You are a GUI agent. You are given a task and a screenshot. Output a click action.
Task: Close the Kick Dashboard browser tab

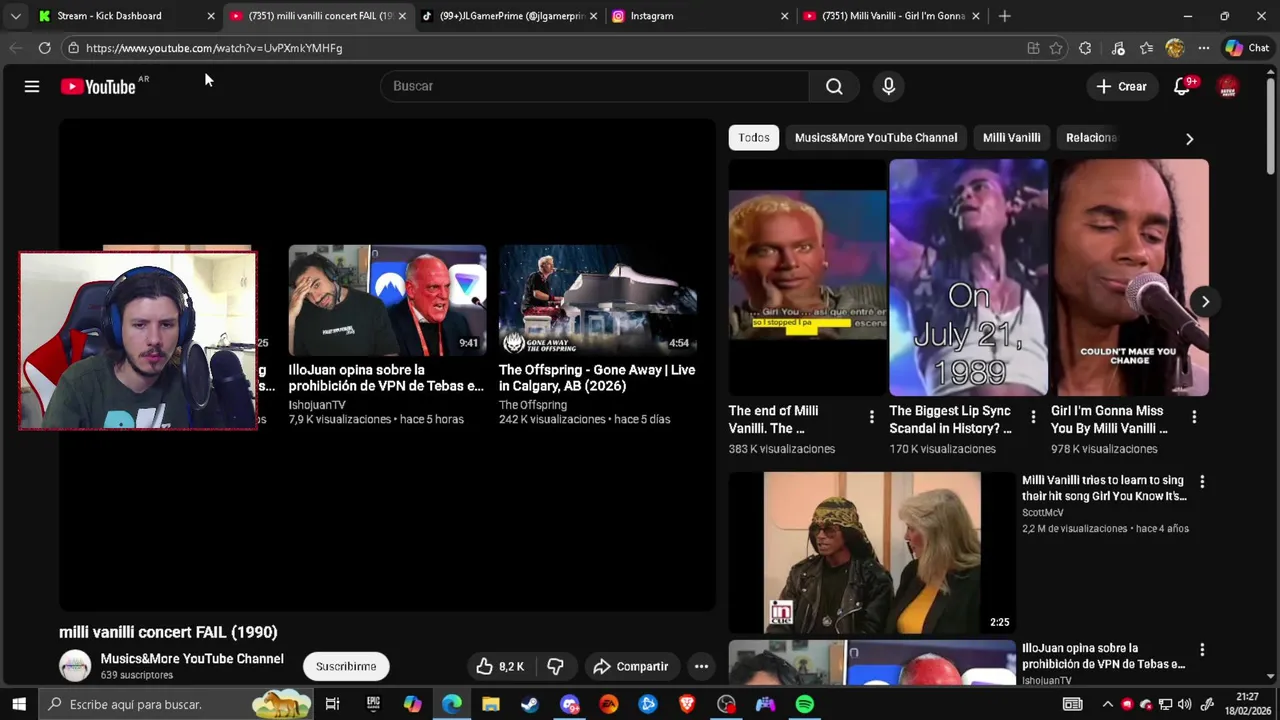pyautogui.click(x=211, y=16)
